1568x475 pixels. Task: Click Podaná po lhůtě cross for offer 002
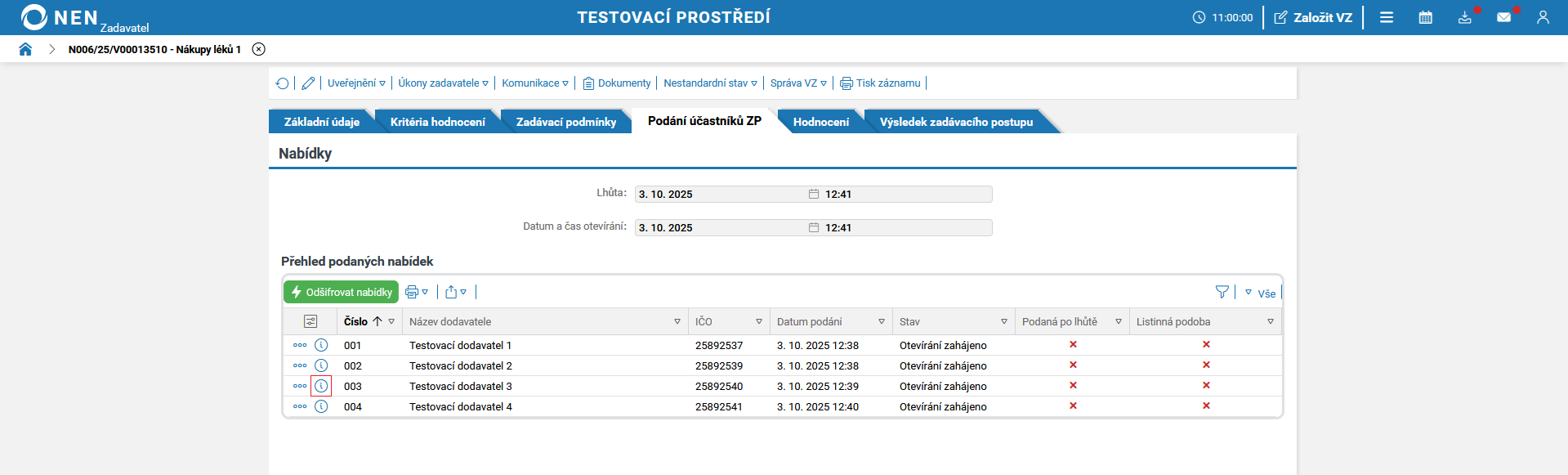[x=1073, y=365]
